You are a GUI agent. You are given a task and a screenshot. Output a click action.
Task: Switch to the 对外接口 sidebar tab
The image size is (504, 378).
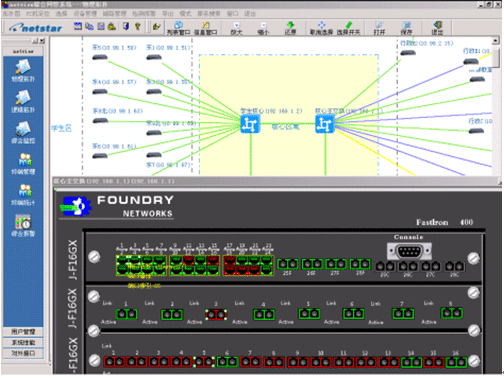23,353
